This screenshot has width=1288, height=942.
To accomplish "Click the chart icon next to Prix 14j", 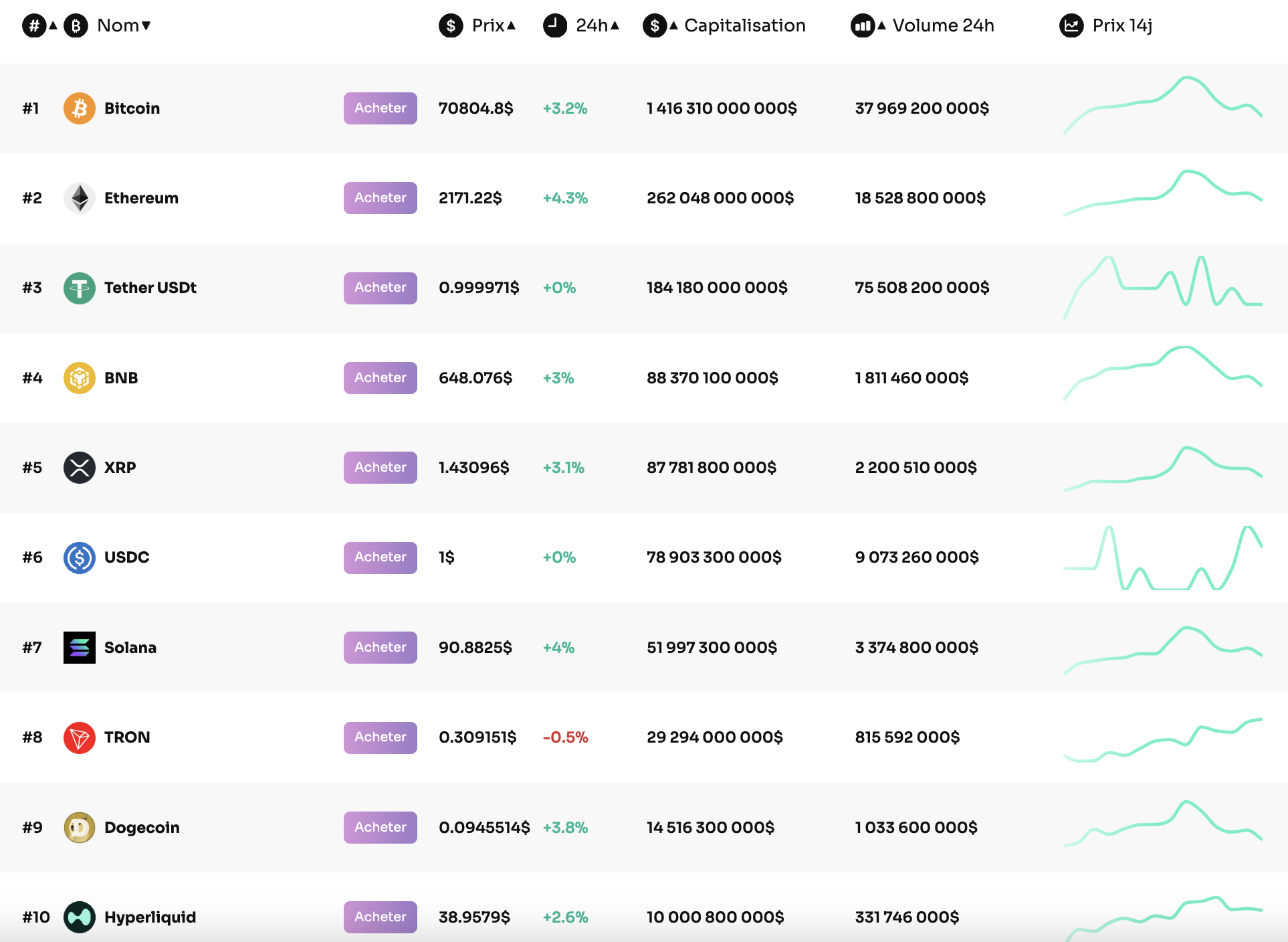I will pyautogui.click(x=1072, y=25).
